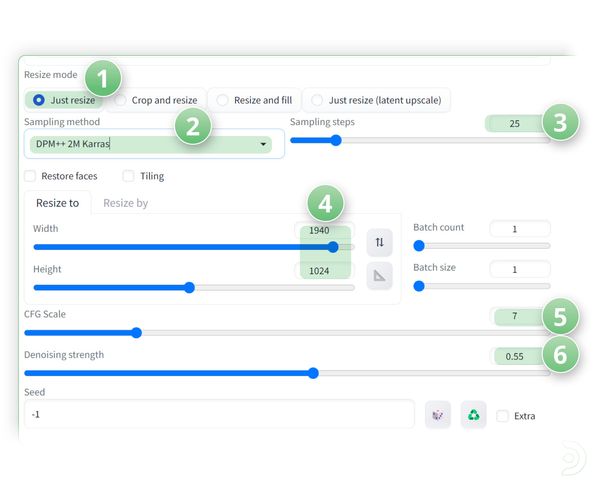Select the Crop and resize option
This screenshot has width=600, height=500.
(121, 100)
